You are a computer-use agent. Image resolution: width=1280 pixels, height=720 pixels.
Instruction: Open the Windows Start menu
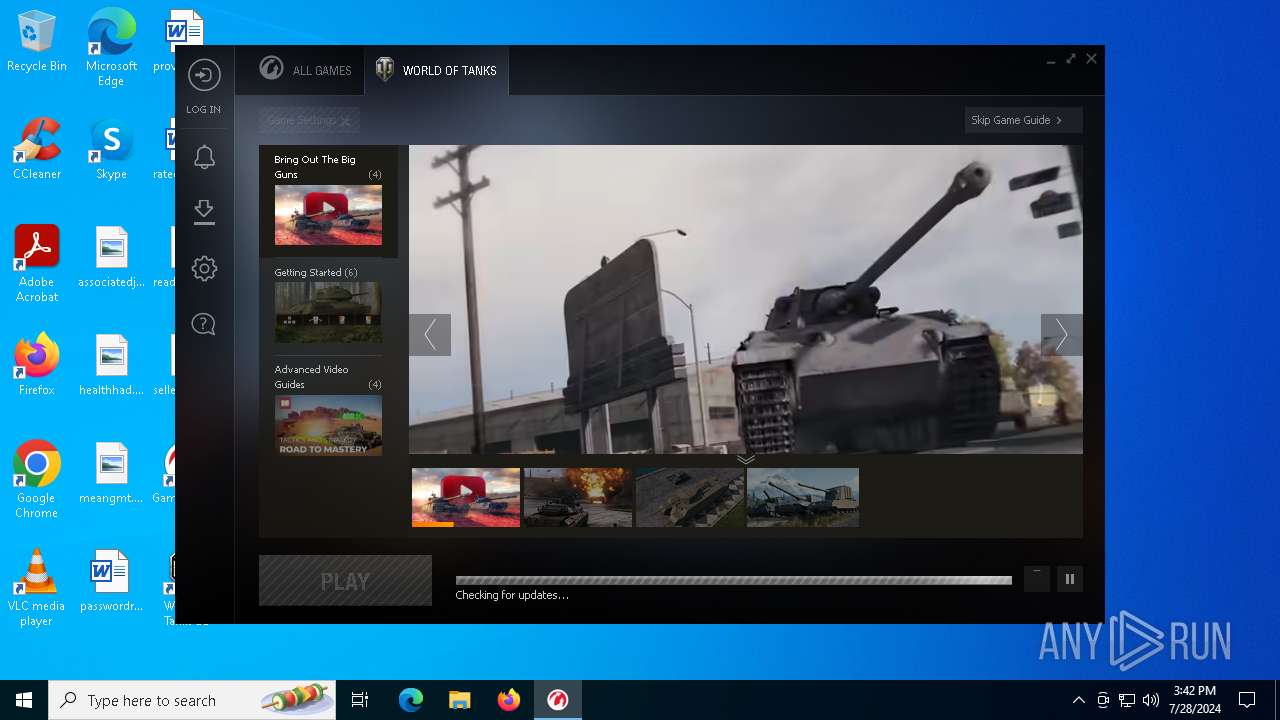click(24, 700)
